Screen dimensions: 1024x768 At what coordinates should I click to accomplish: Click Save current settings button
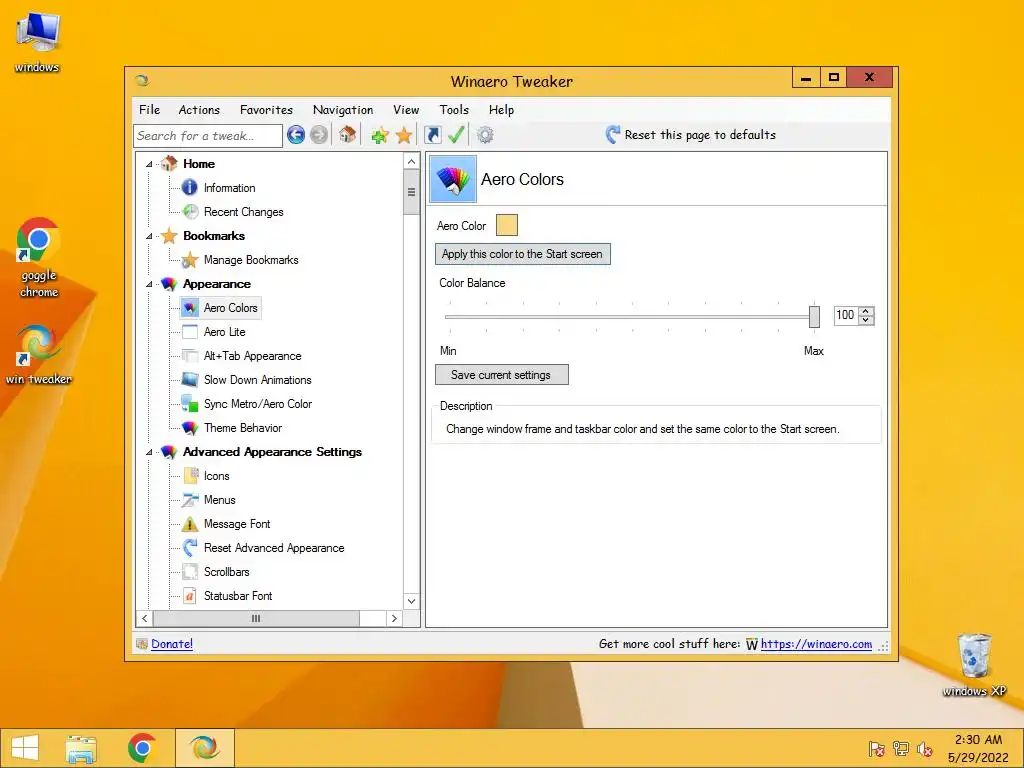pyautogui.click(x=502, y=375)
